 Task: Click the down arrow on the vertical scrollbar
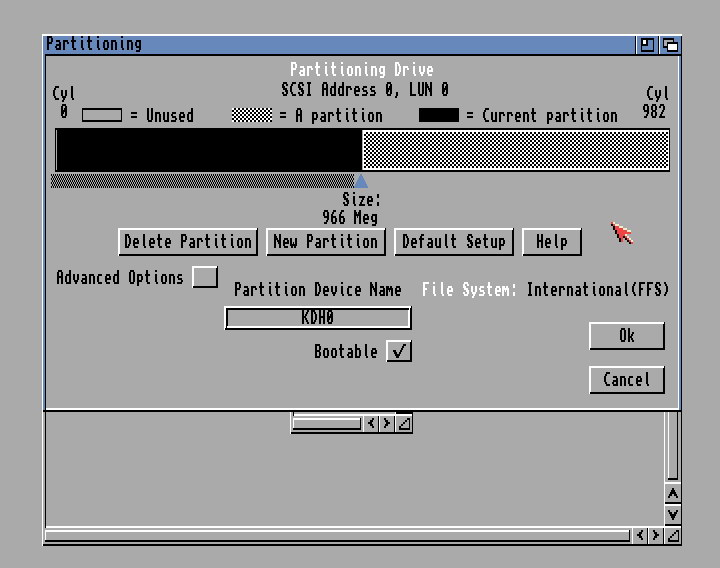[x=673, y=514]
